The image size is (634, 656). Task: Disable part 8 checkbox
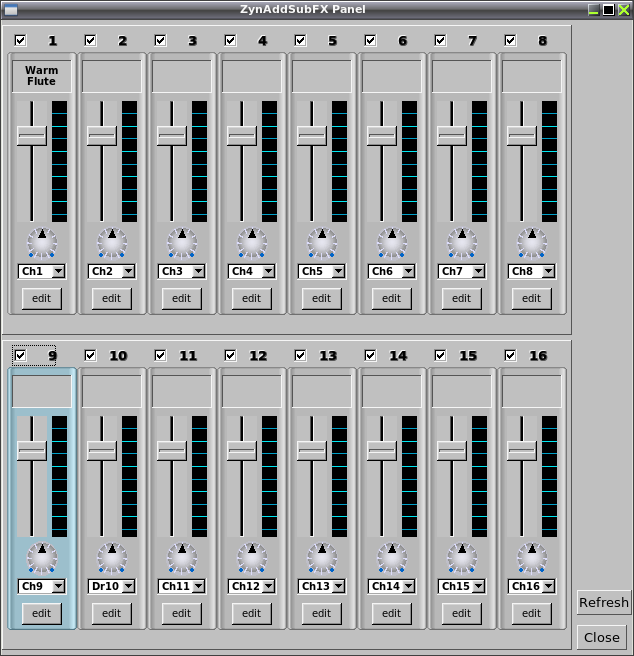coord(510,41)
